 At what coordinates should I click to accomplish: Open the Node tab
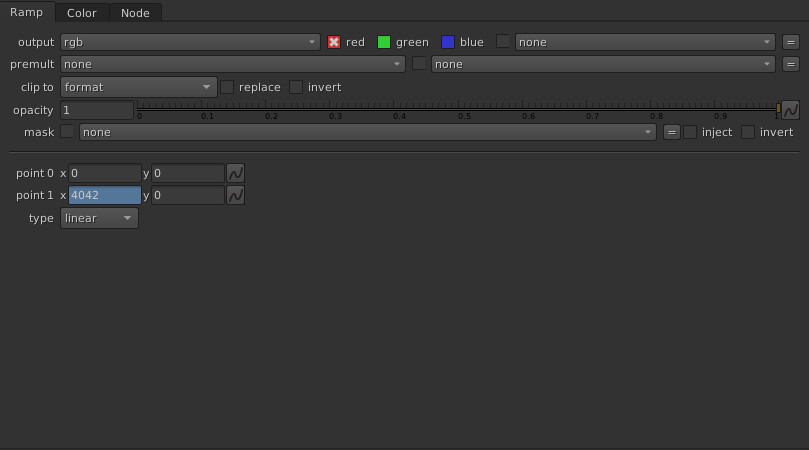[135, 13]
